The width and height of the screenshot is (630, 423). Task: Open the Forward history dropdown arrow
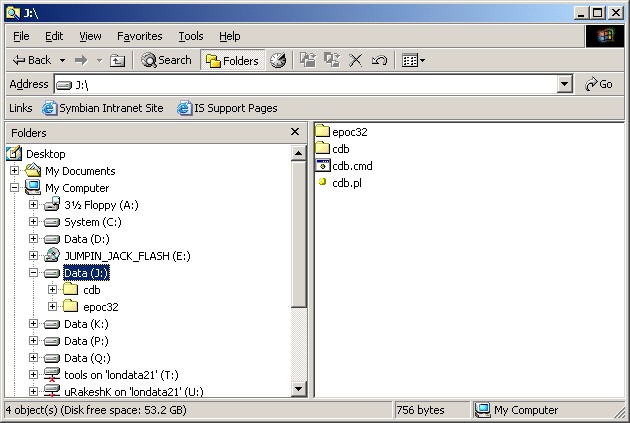99,61
